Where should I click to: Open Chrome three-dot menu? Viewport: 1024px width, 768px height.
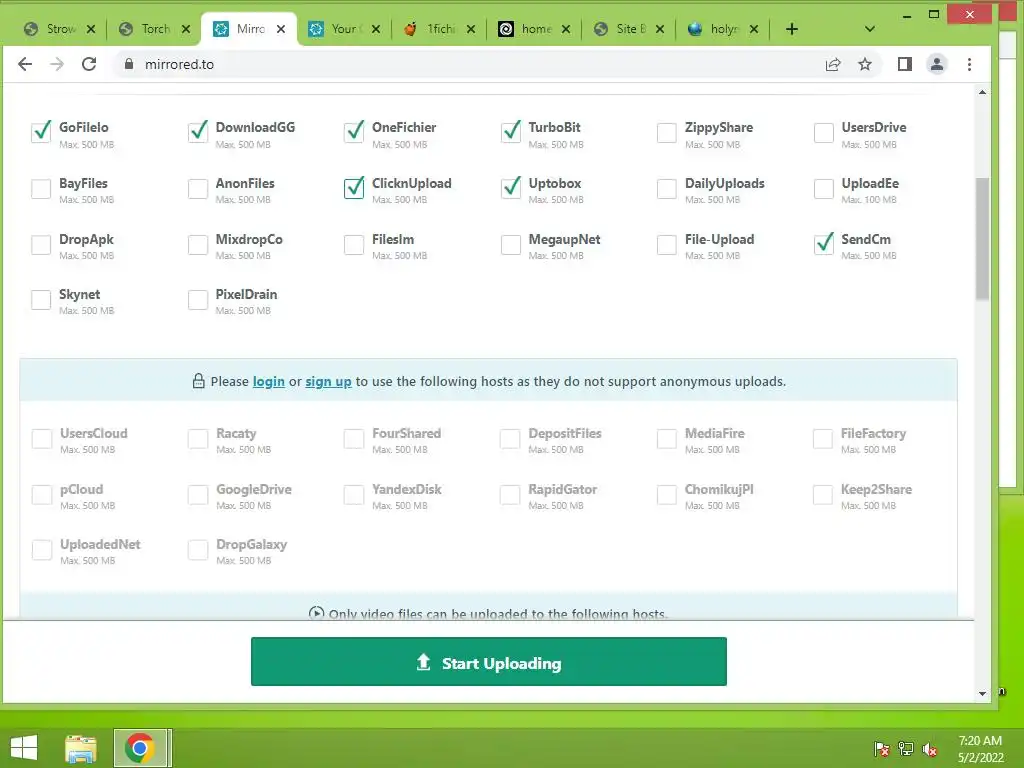click(x=969, y=64)
